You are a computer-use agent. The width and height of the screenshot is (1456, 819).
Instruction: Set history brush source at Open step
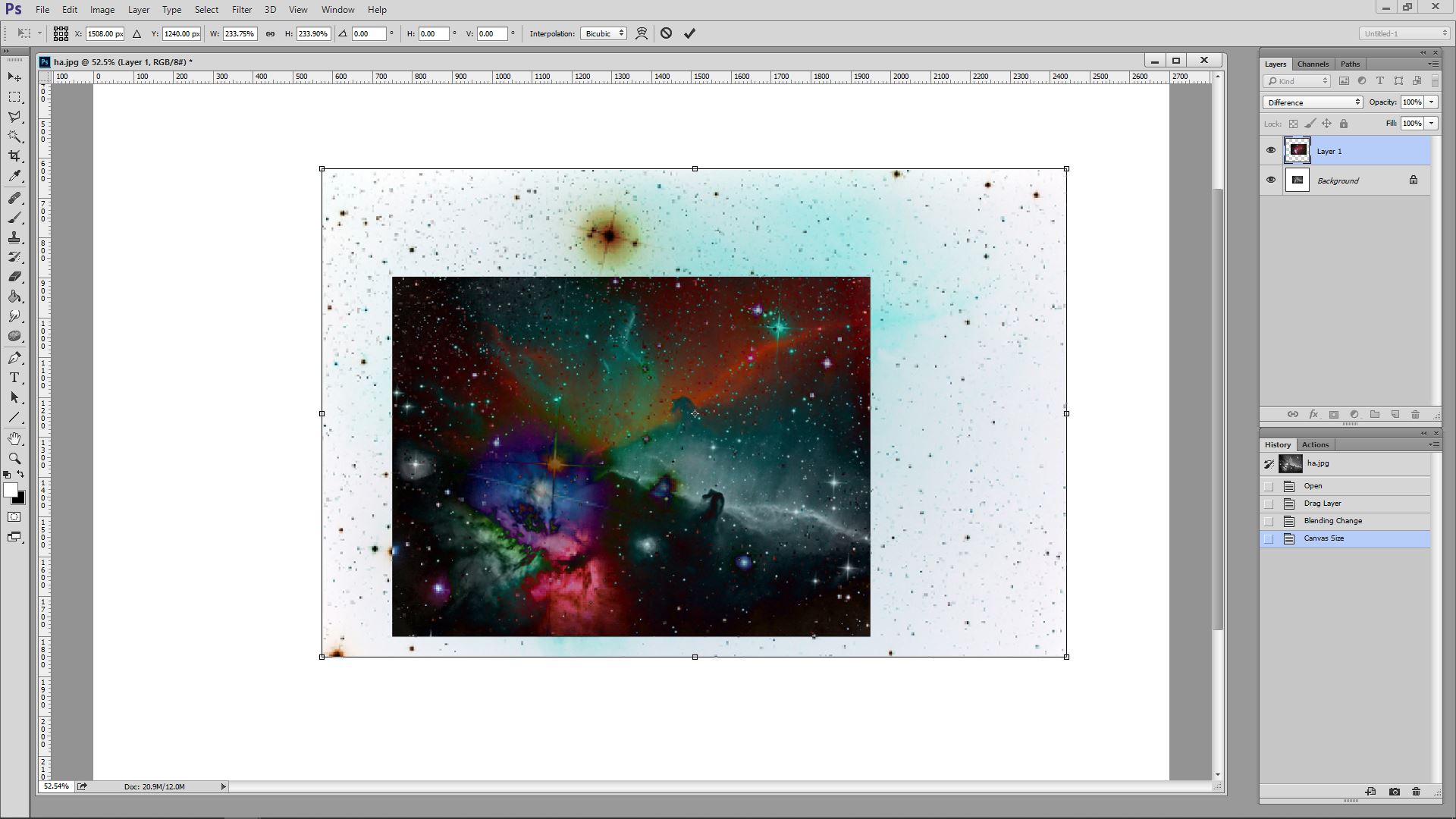tap(1269, 486)
